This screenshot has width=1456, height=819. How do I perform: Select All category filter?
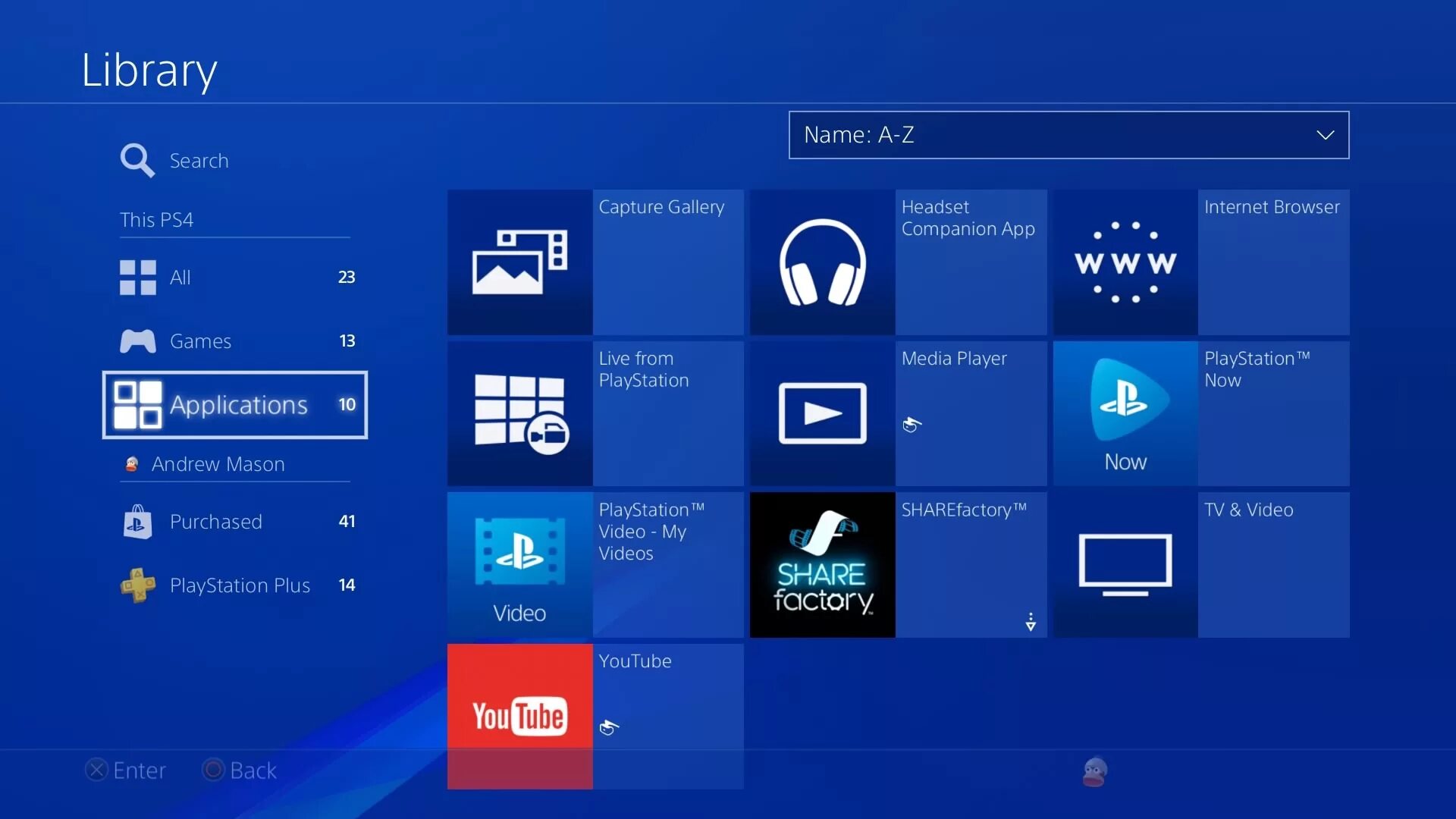[236, 276]
